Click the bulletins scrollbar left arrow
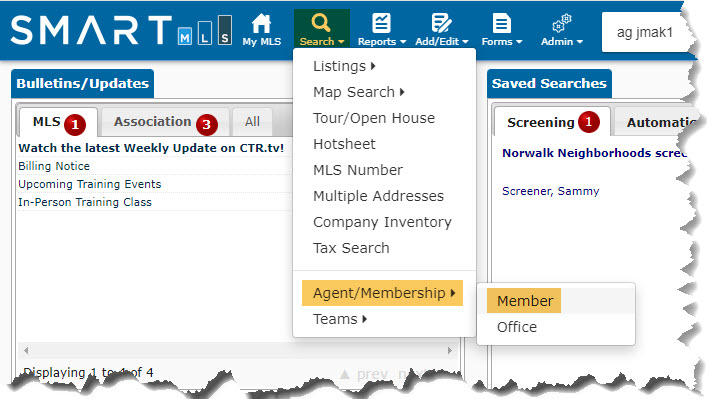Image resolution: width=707 pixels, height=399 pixels. coord(26,350)
